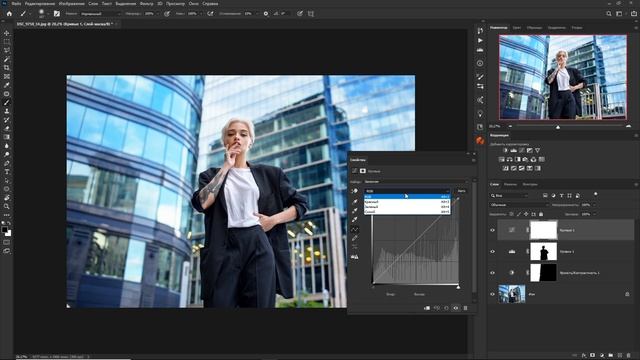The width and height of the screenshot is (640, 360).
Task: Open the search icon at top right
Action: 609,13
